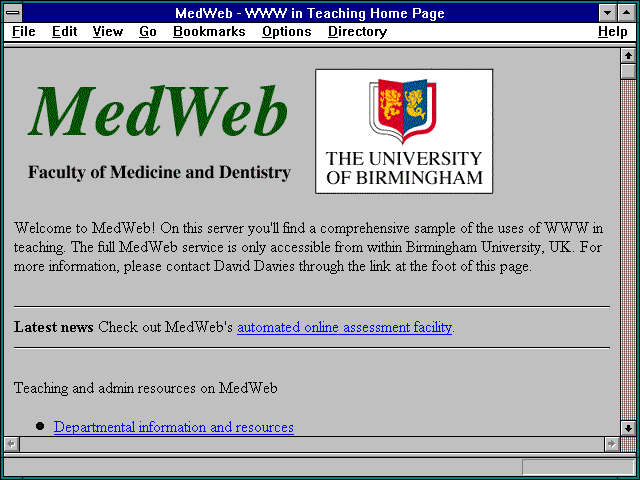
Task: Open the Options menu
Action: (287, 32)
